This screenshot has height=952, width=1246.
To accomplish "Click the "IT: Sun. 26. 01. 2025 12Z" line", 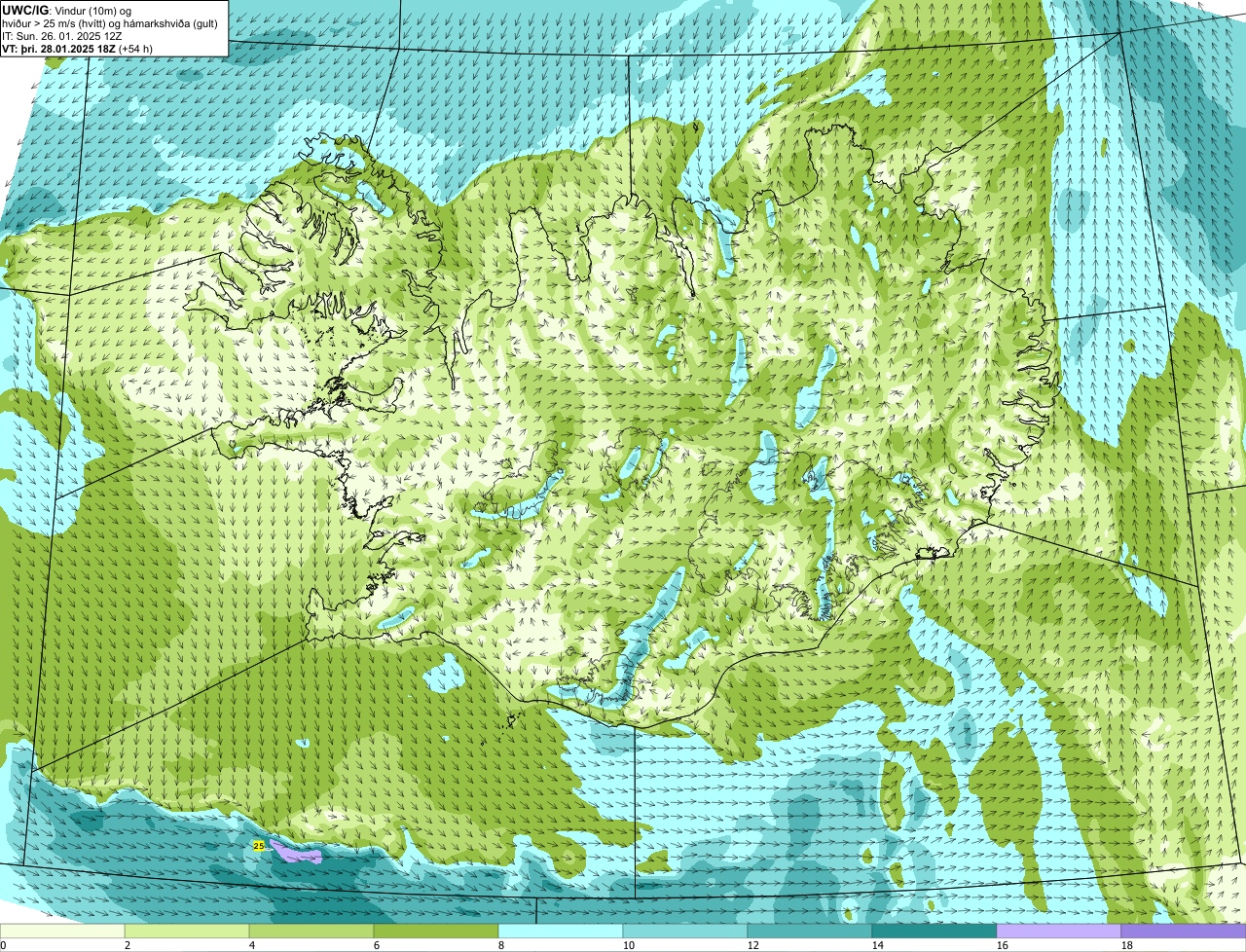I will point(62,36).
